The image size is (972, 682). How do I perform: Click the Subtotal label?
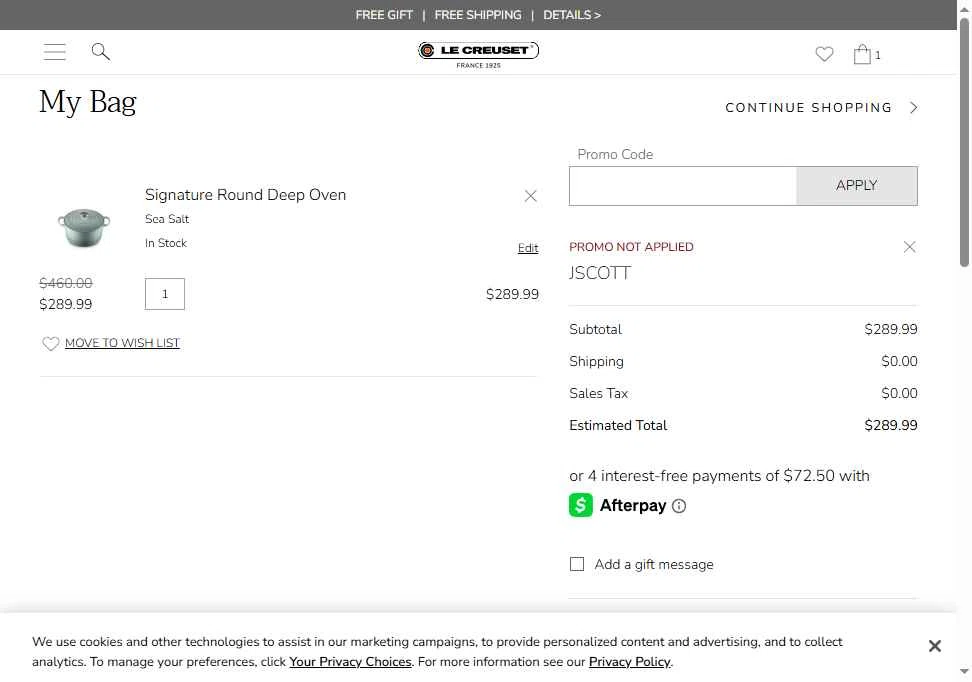click(595, 329)
